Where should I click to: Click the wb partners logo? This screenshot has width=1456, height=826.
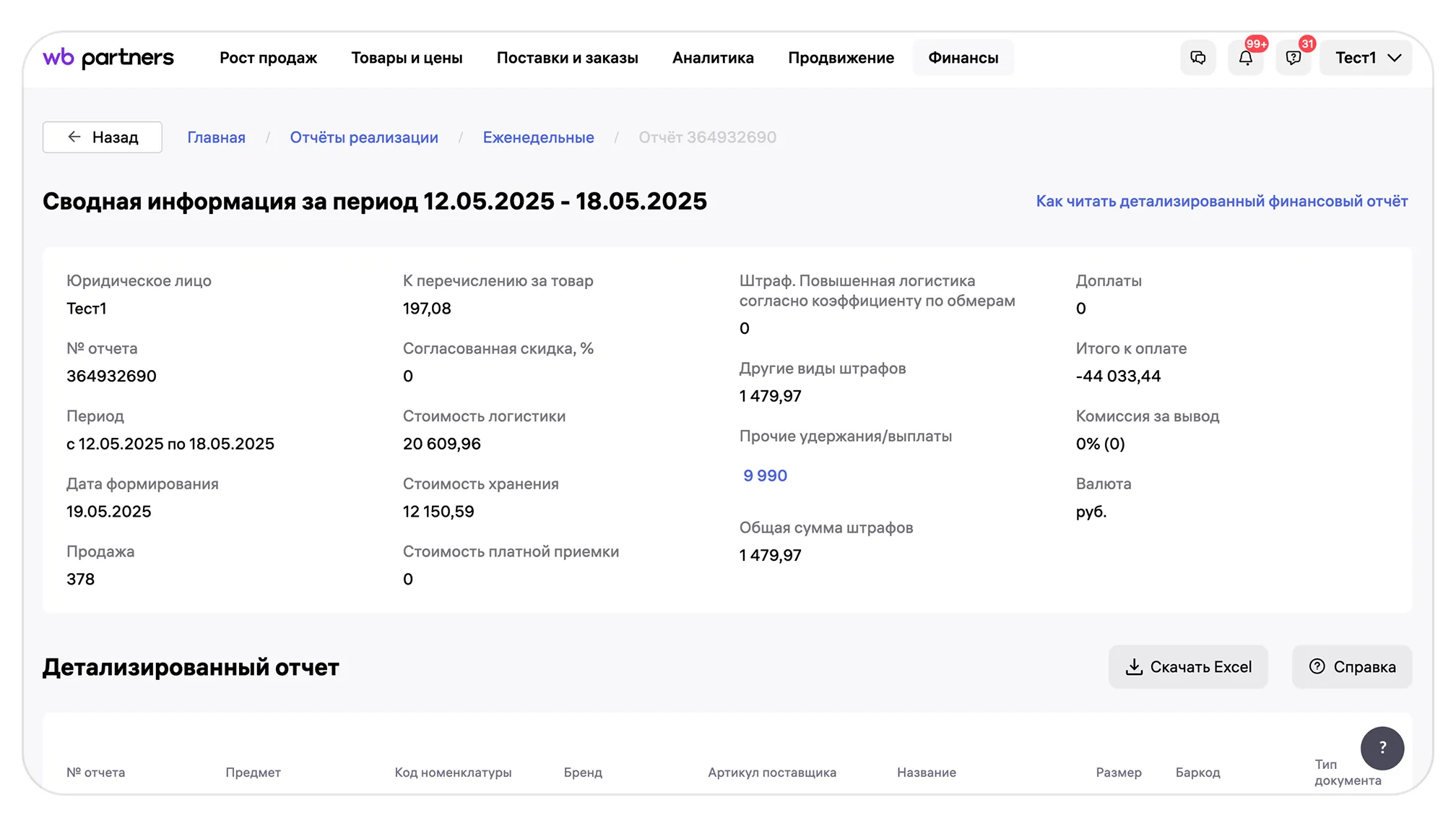[x=108, y=58]
